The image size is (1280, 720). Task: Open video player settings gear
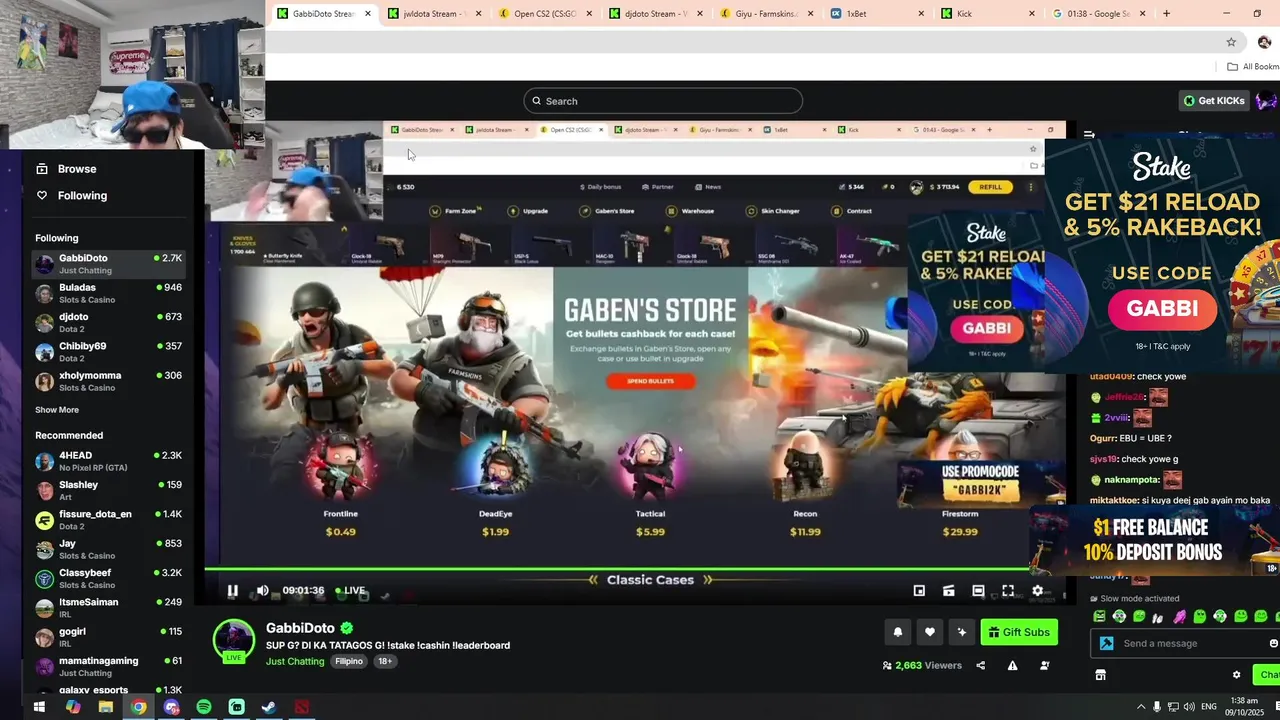[1037, 591]
